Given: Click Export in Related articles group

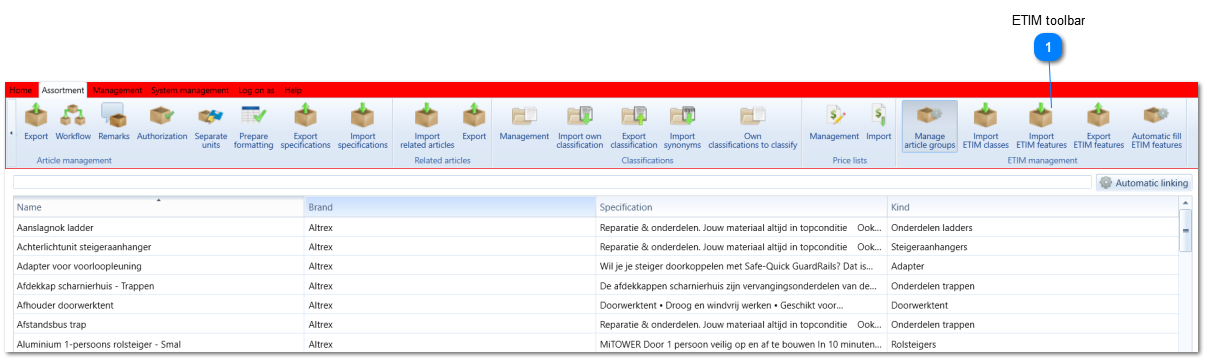Looking at the screenshot, I should click(474, 123).
